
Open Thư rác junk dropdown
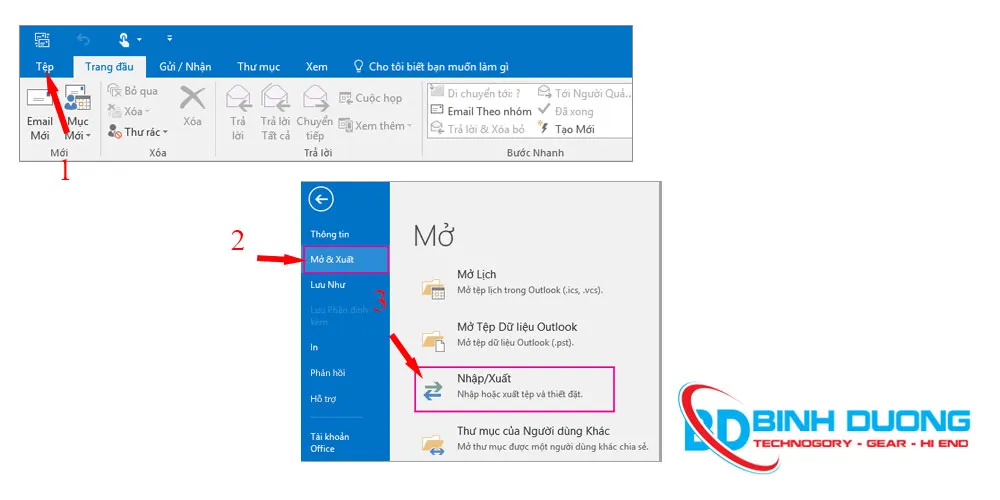tap(138, 132)
